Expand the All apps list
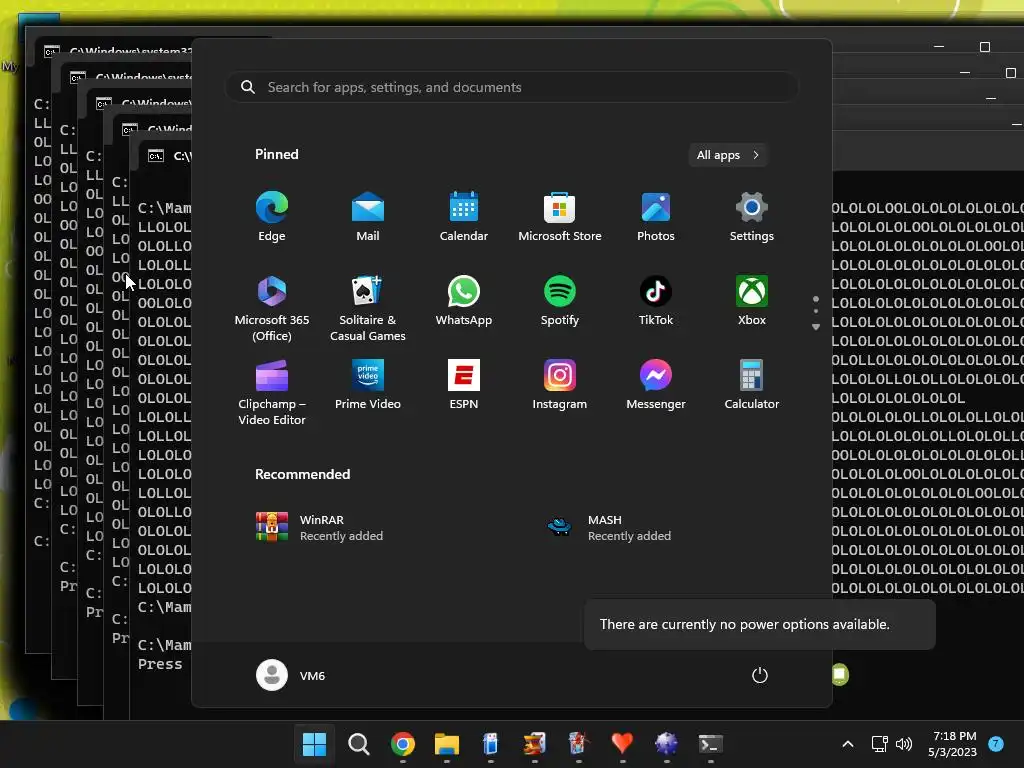This screenshot has width=1024, height=768. pos(728,155)
